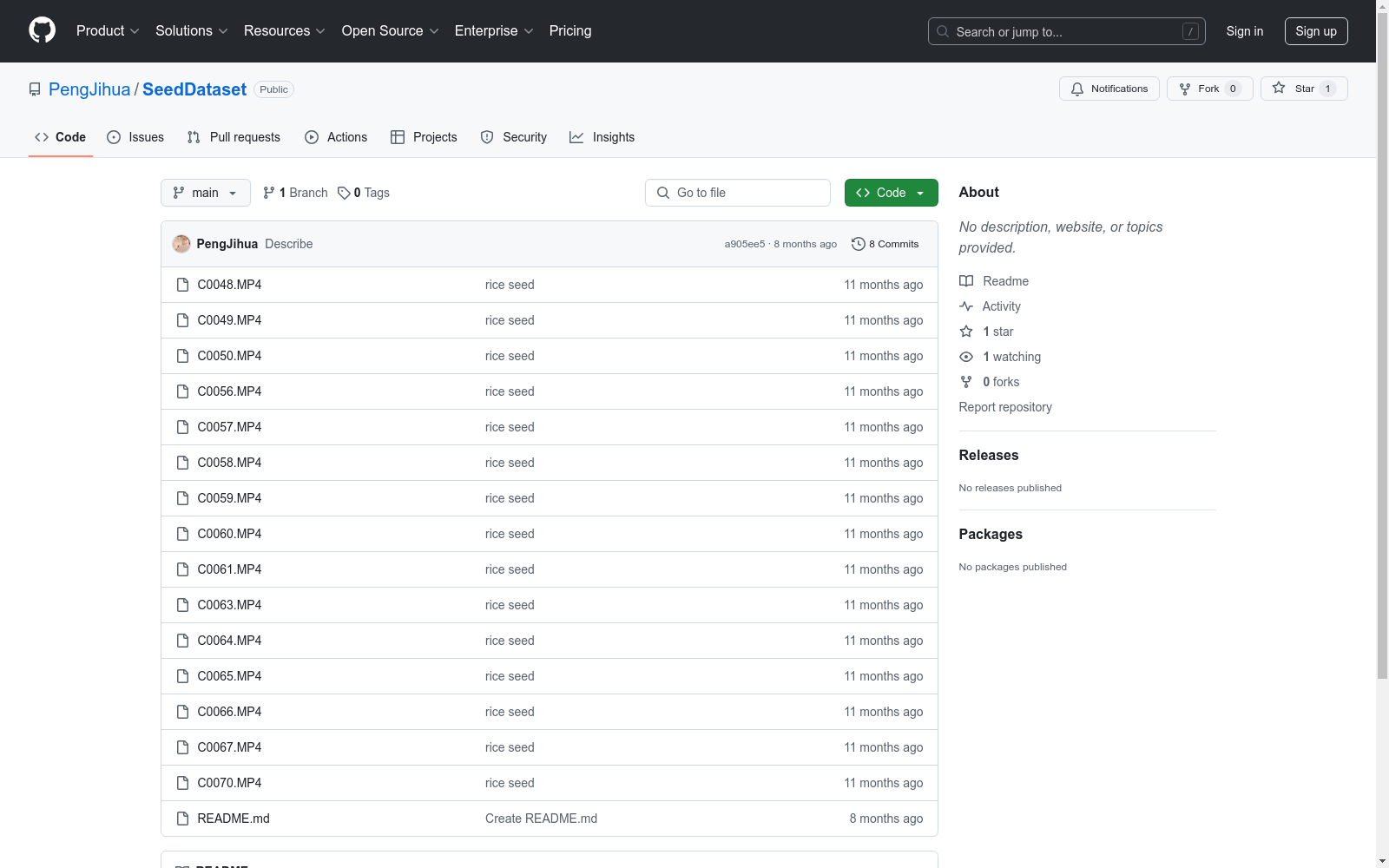
Task: Switch to the Code tab
Action: [x=61, y=137]
